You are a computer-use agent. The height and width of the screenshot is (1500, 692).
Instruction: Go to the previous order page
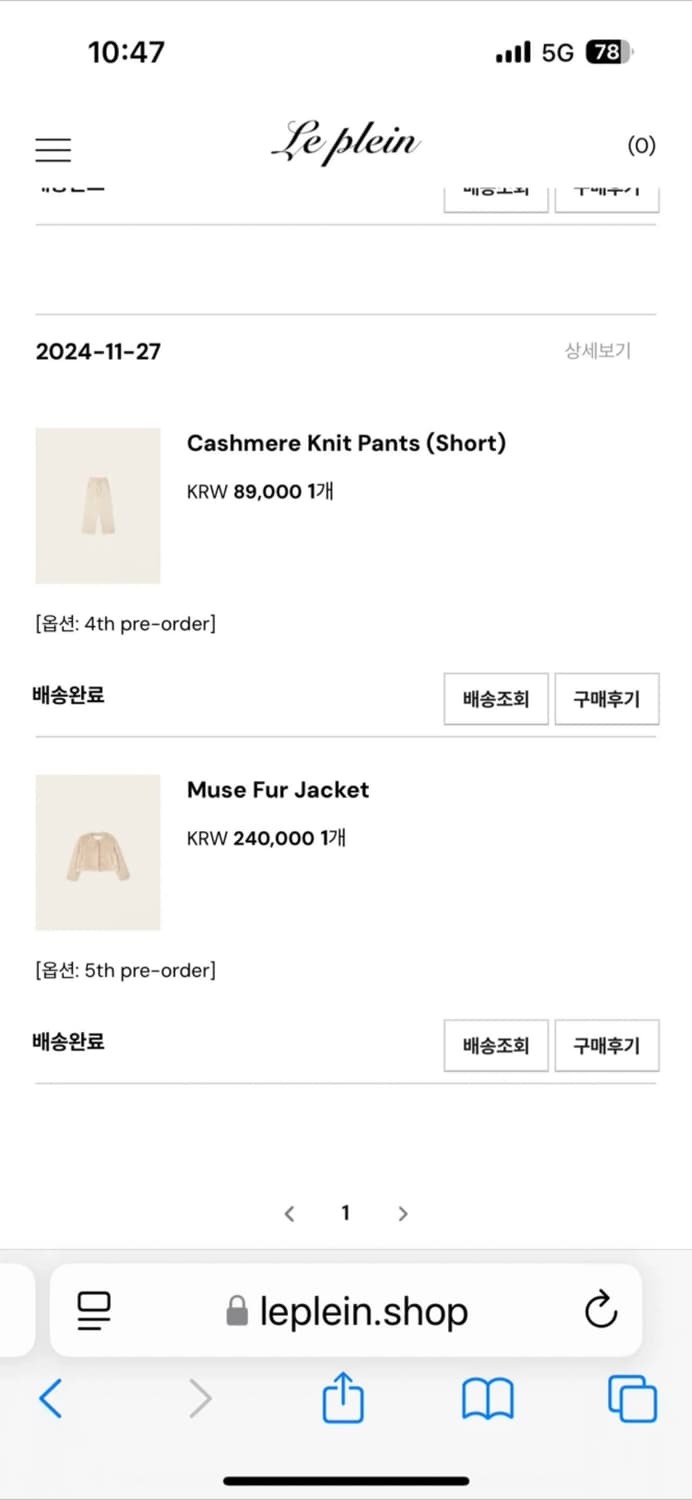(289, 1212)
